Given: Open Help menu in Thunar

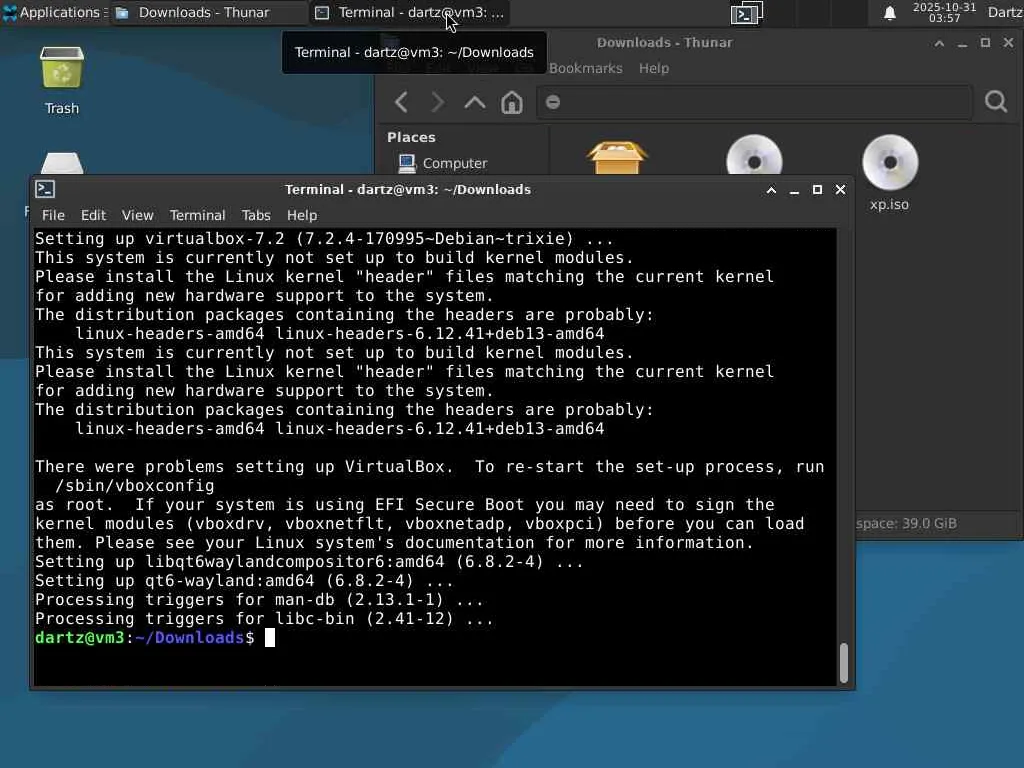Looking at the screenshot, I should (654, 68).
